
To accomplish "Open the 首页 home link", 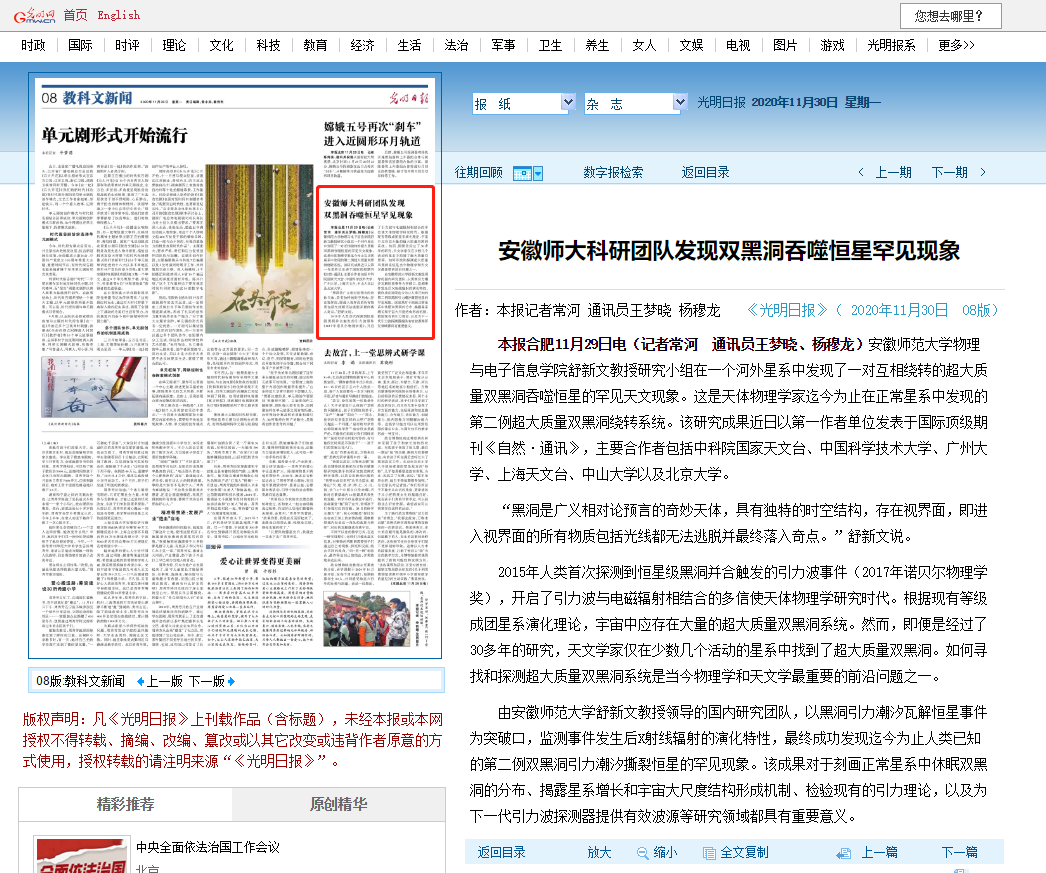I will coord(75,15).
